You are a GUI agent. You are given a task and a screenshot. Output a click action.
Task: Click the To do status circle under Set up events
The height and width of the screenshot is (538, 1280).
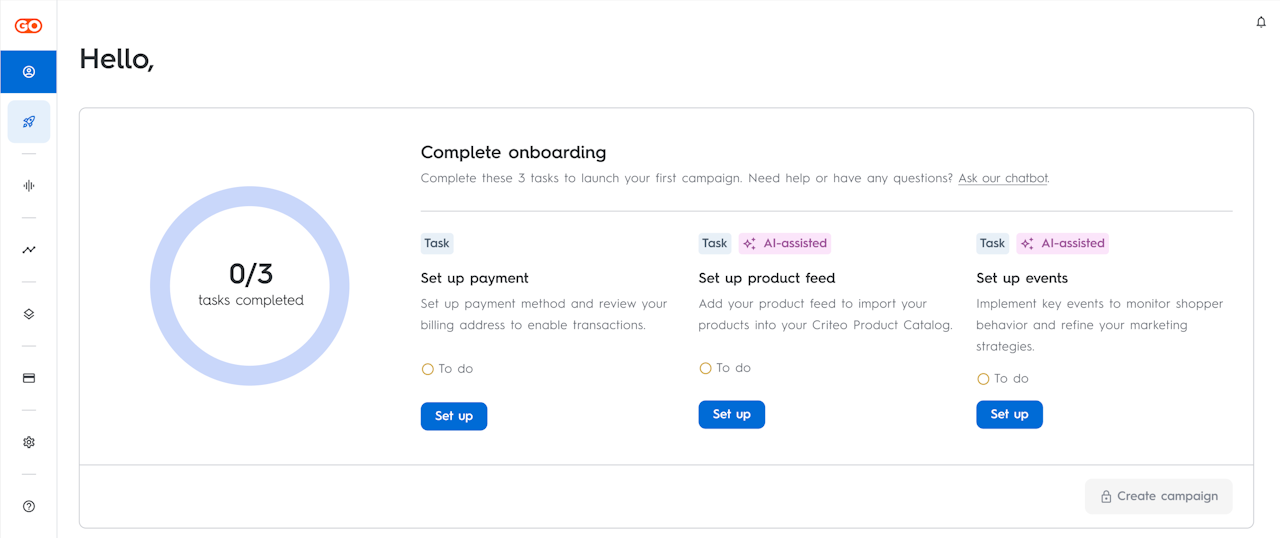[x=983, y=379]
